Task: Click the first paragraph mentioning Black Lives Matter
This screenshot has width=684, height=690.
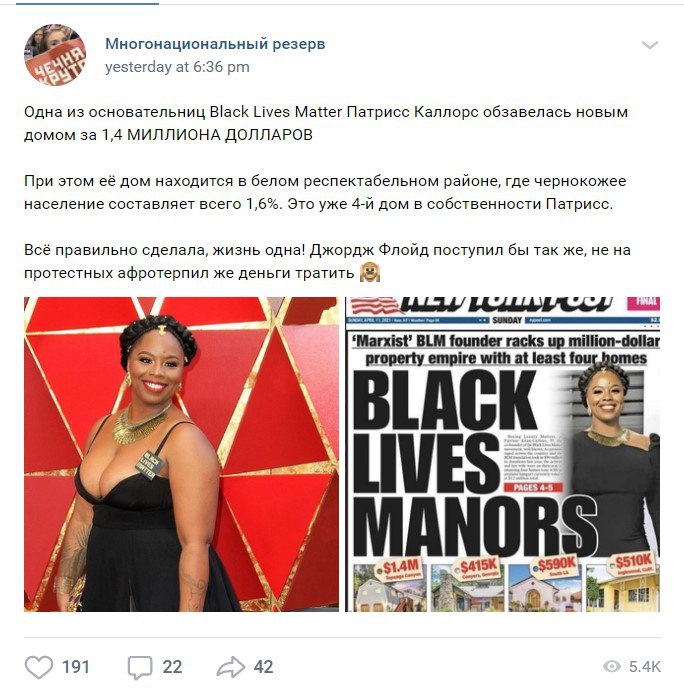Action: pos(326,123)
